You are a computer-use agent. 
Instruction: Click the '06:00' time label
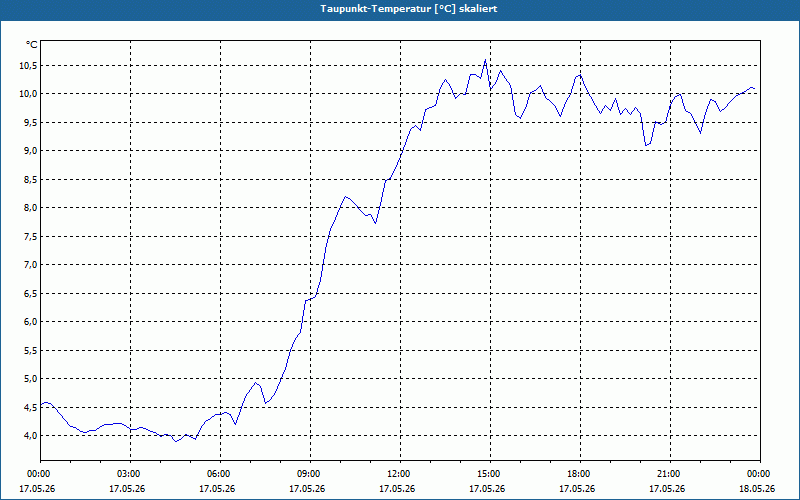click(220, 474)
